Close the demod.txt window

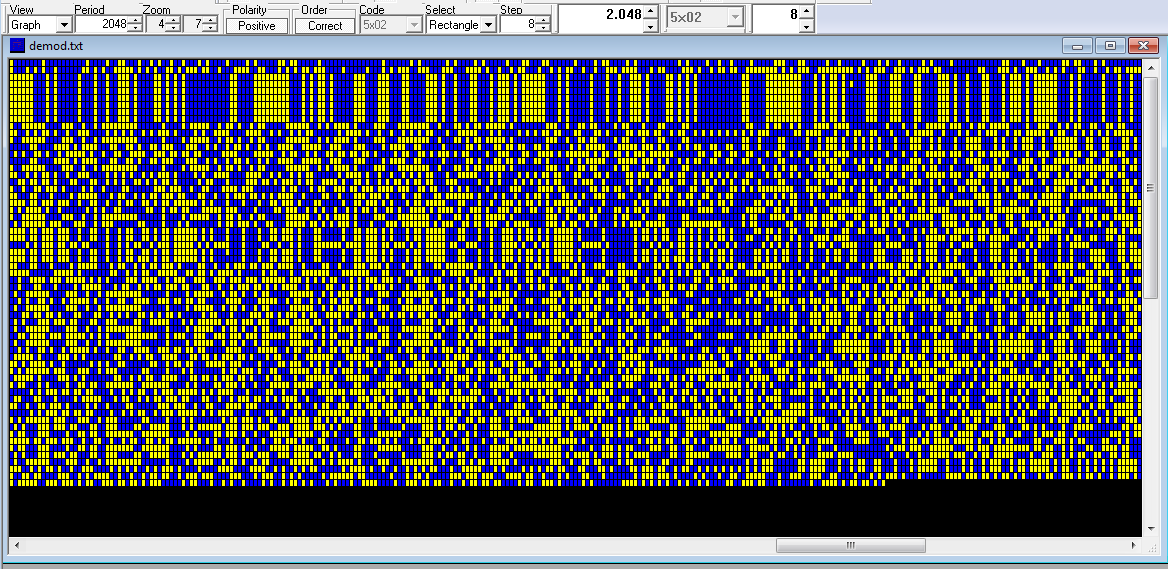1143,45
